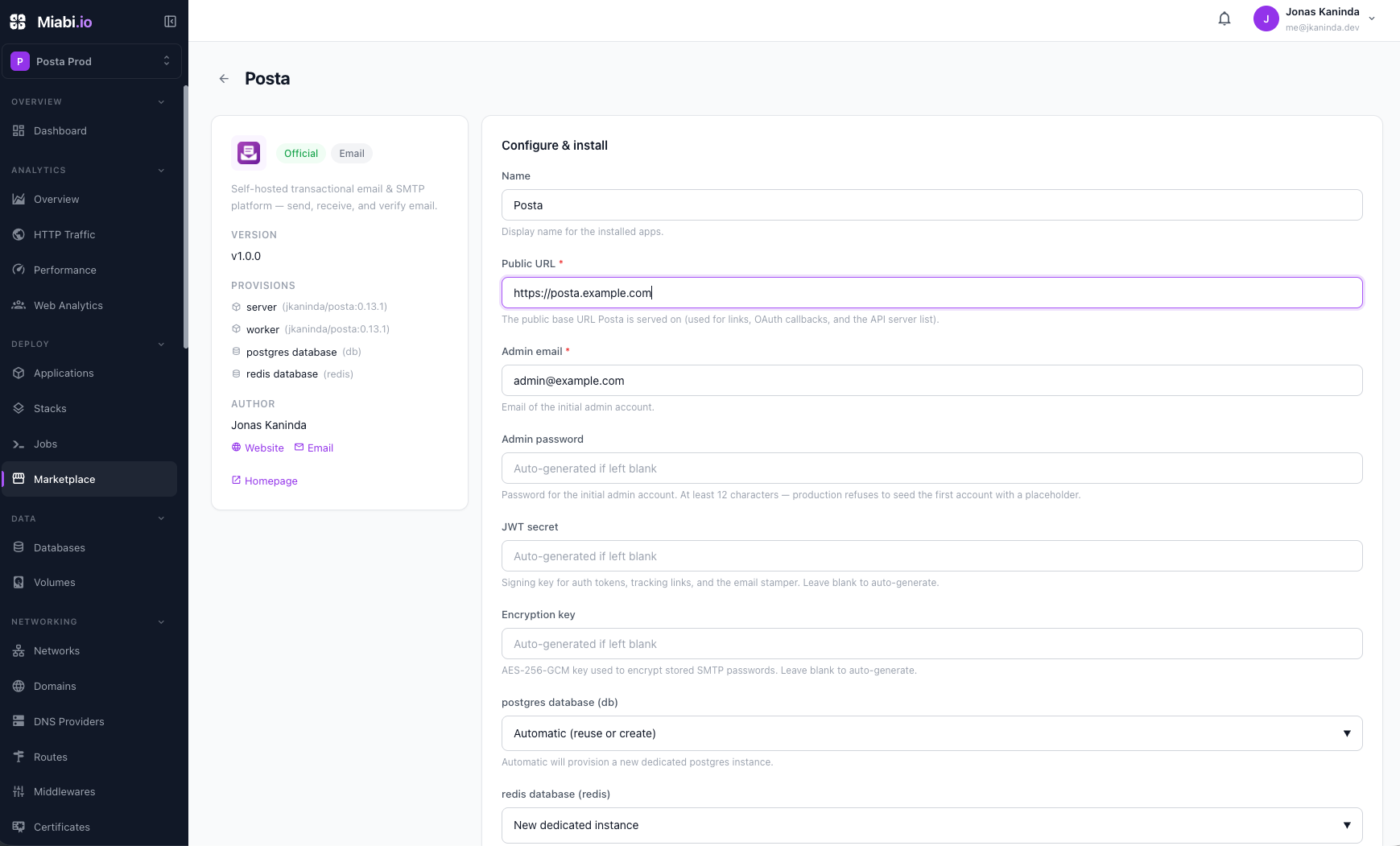This screenshot has width=1400, height=846.
Task: Collapse the Networking sidebar section
Action: click(161, 622)
